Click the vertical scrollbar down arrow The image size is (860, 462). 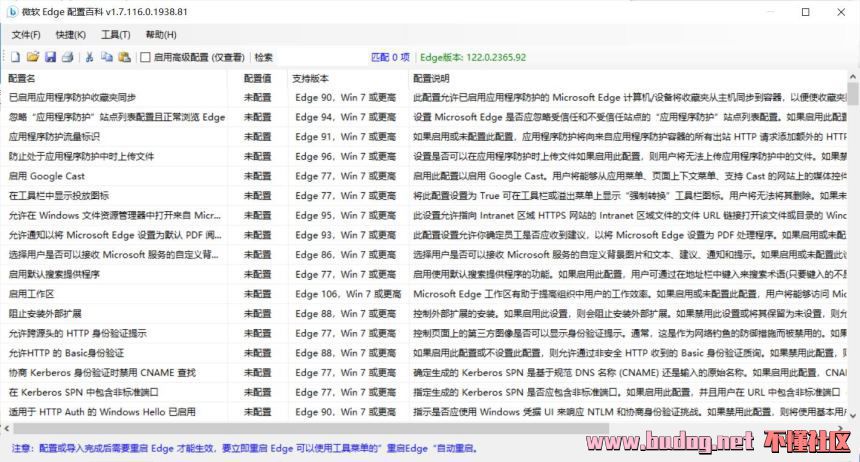click(853, 416)
